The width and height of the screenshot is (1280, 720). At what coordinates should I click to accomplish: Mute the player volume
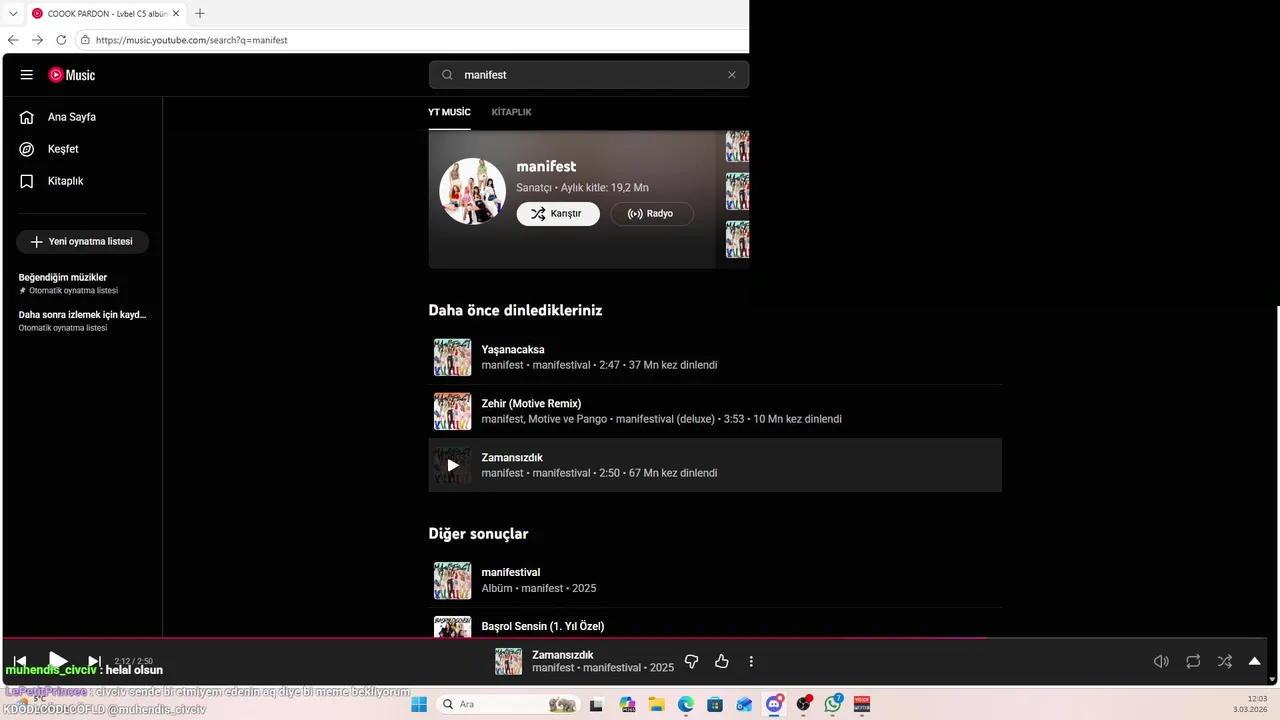[1161, 661]
